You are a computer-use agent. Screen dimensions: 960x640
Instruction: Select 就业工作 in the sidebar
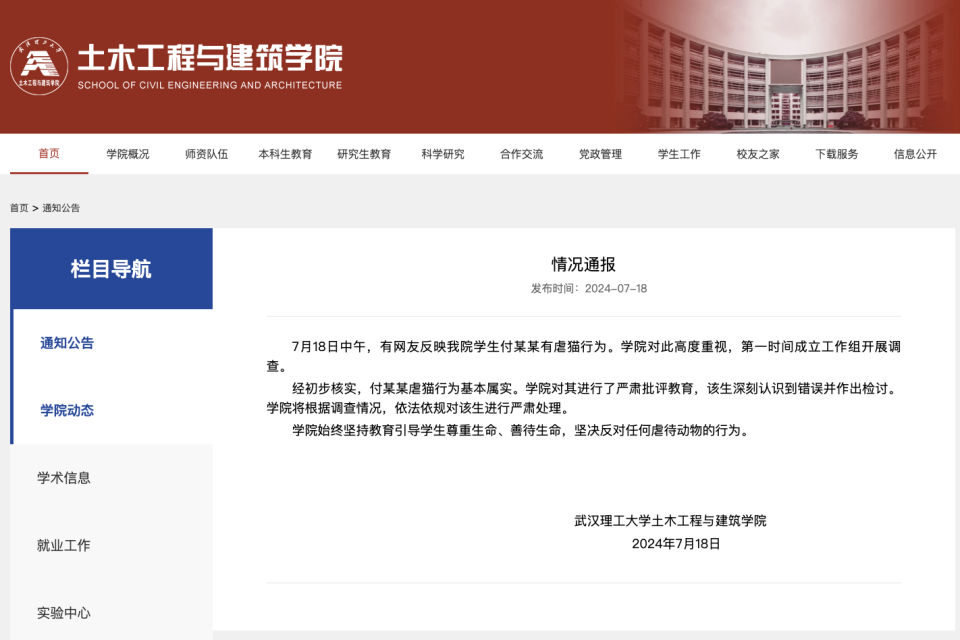click(64, 545)
